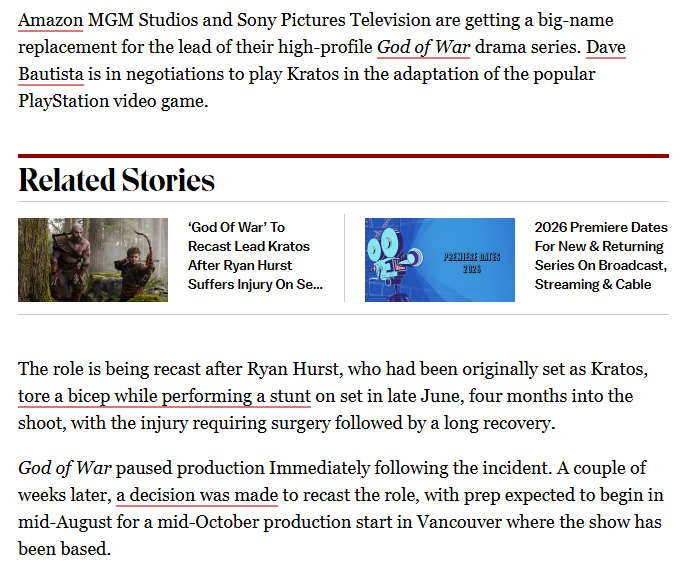
Task: Click the word Dave in underlined name
Action: (606, 47)
